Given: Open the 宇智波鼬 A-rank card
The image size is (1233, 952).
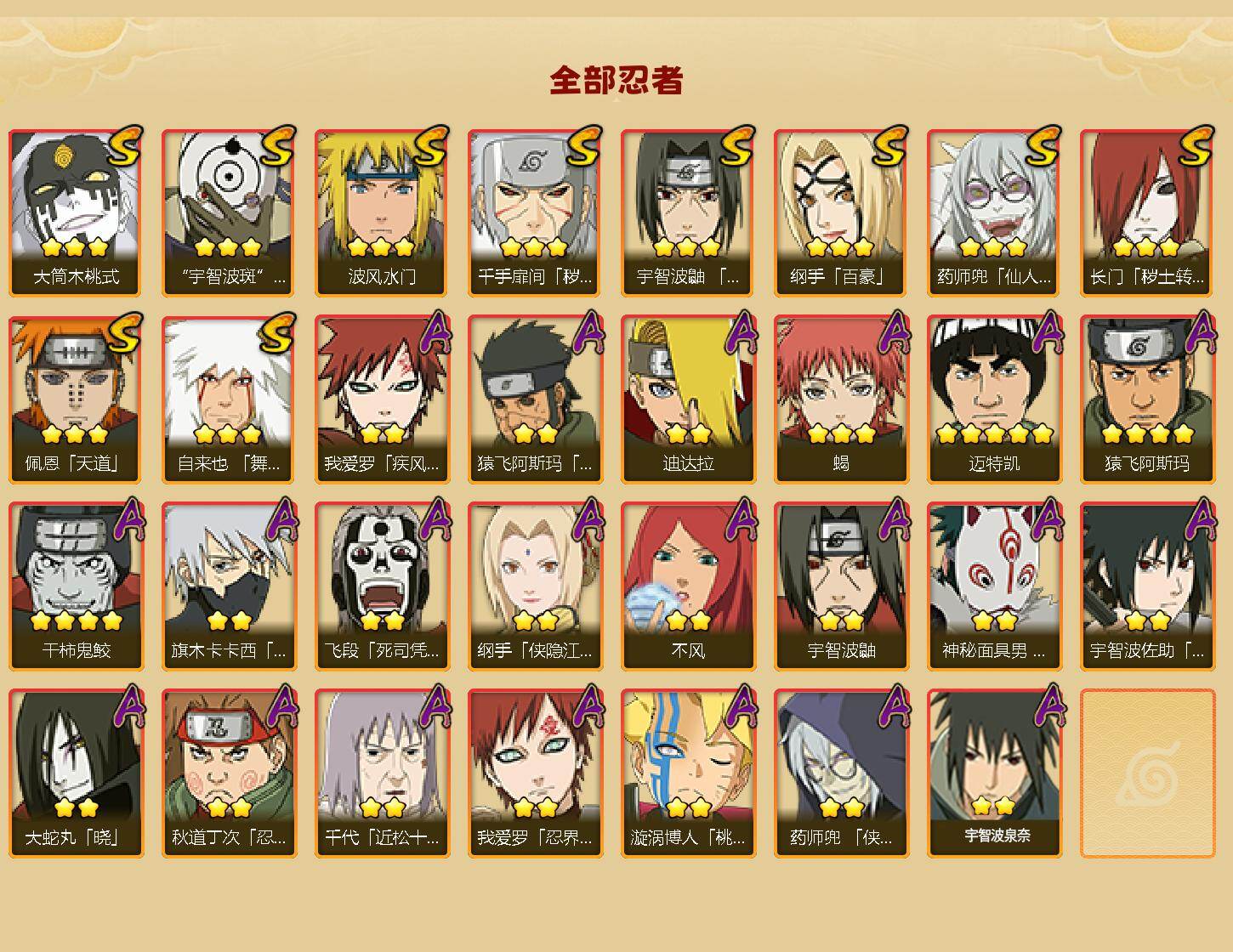Looking at the screenshot, I should [842, 586].
